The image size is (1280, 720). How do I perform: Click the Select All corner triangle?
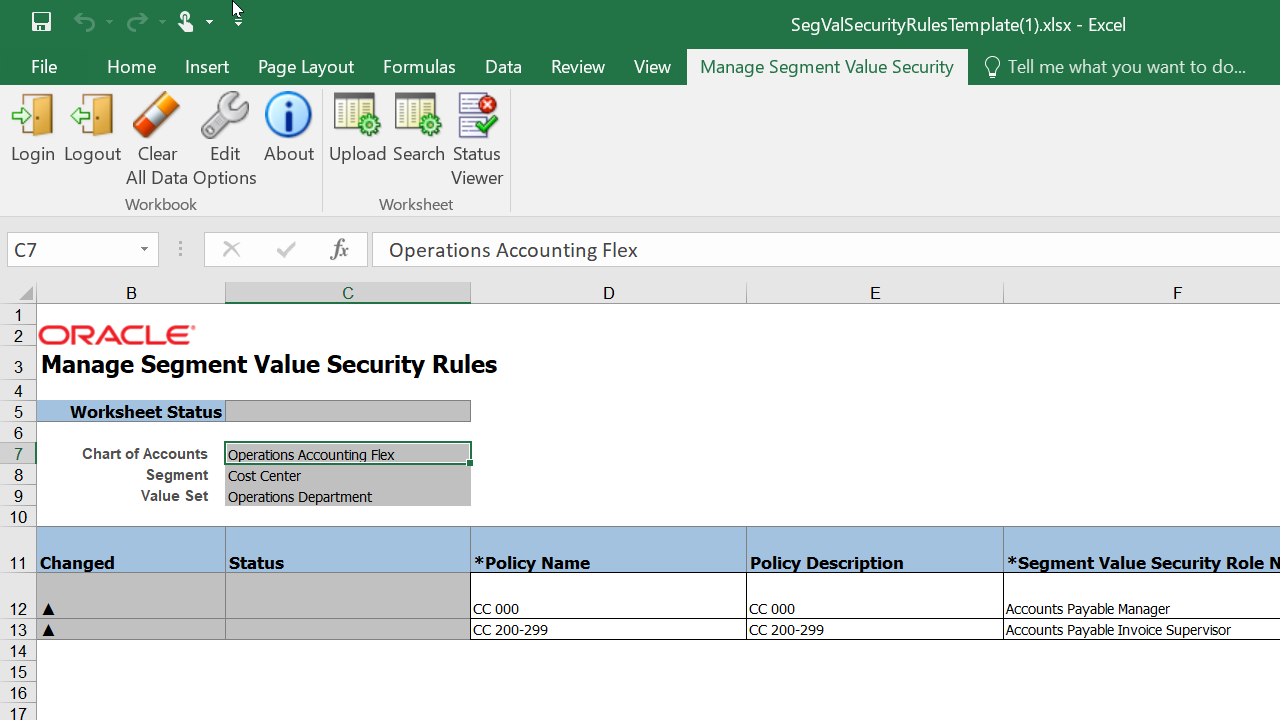(x=25, y=293)
